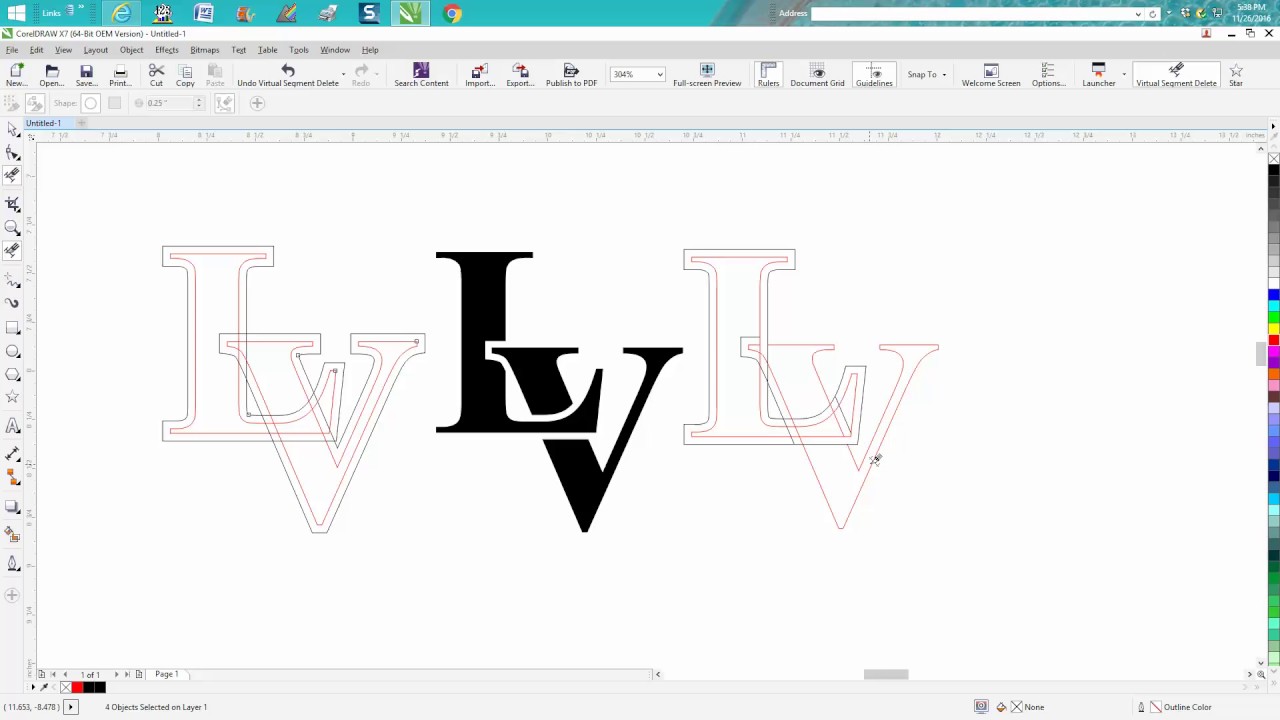The image size is (1280, 720).
Task: Expand the cursor coordinates flyout arrow
Action: pyautogui.click(x=70, y=707)
